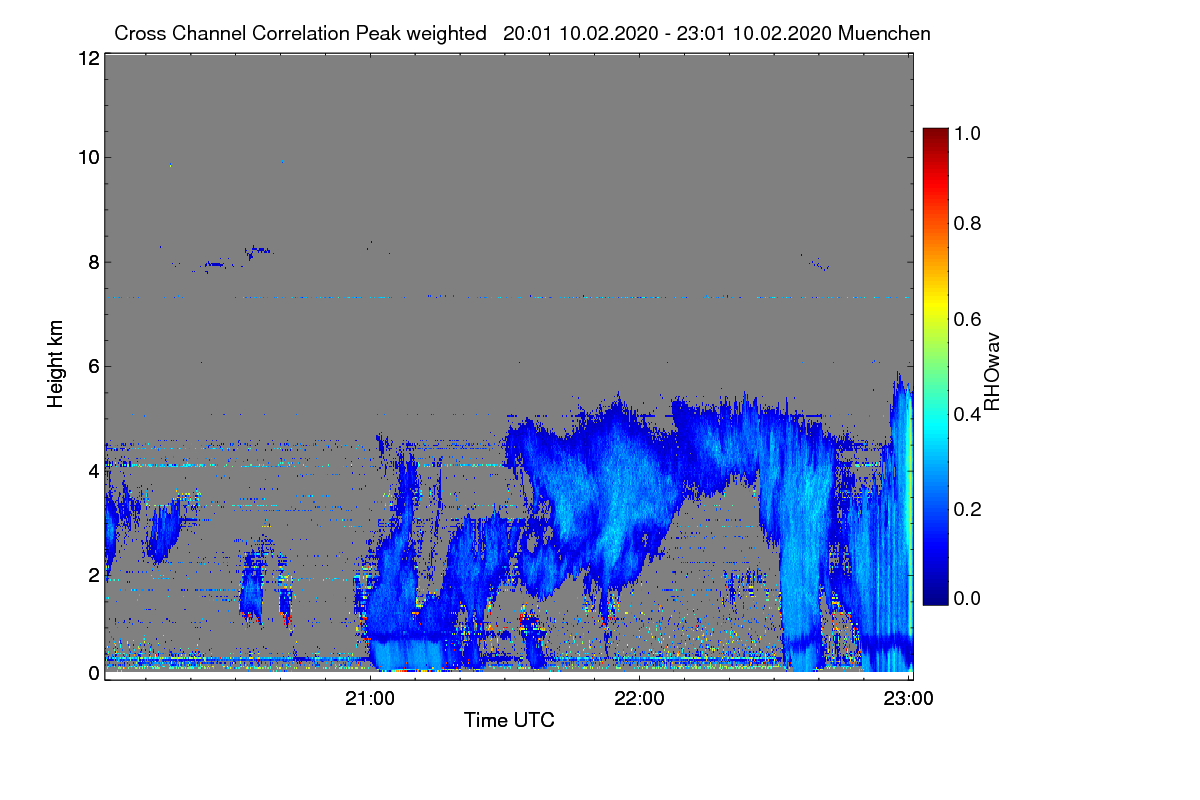Click the height tick label '10'

click(87, 157)
